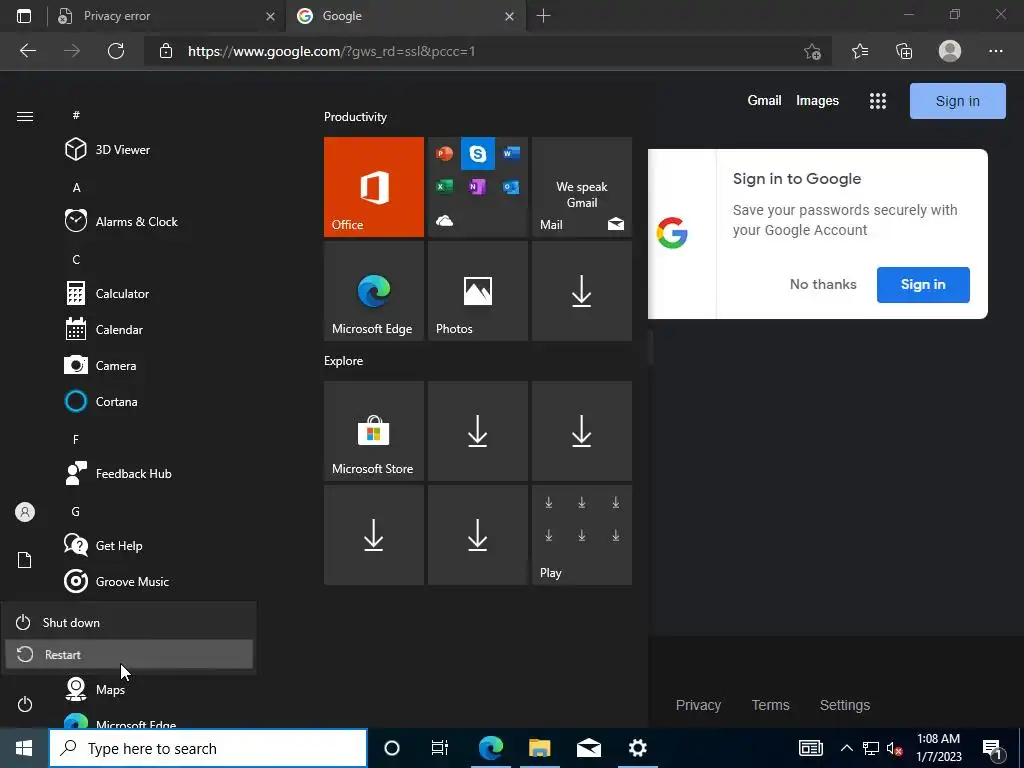
Task: Open Collections in Edge toolbar
Action: click(x=904, y=51)
